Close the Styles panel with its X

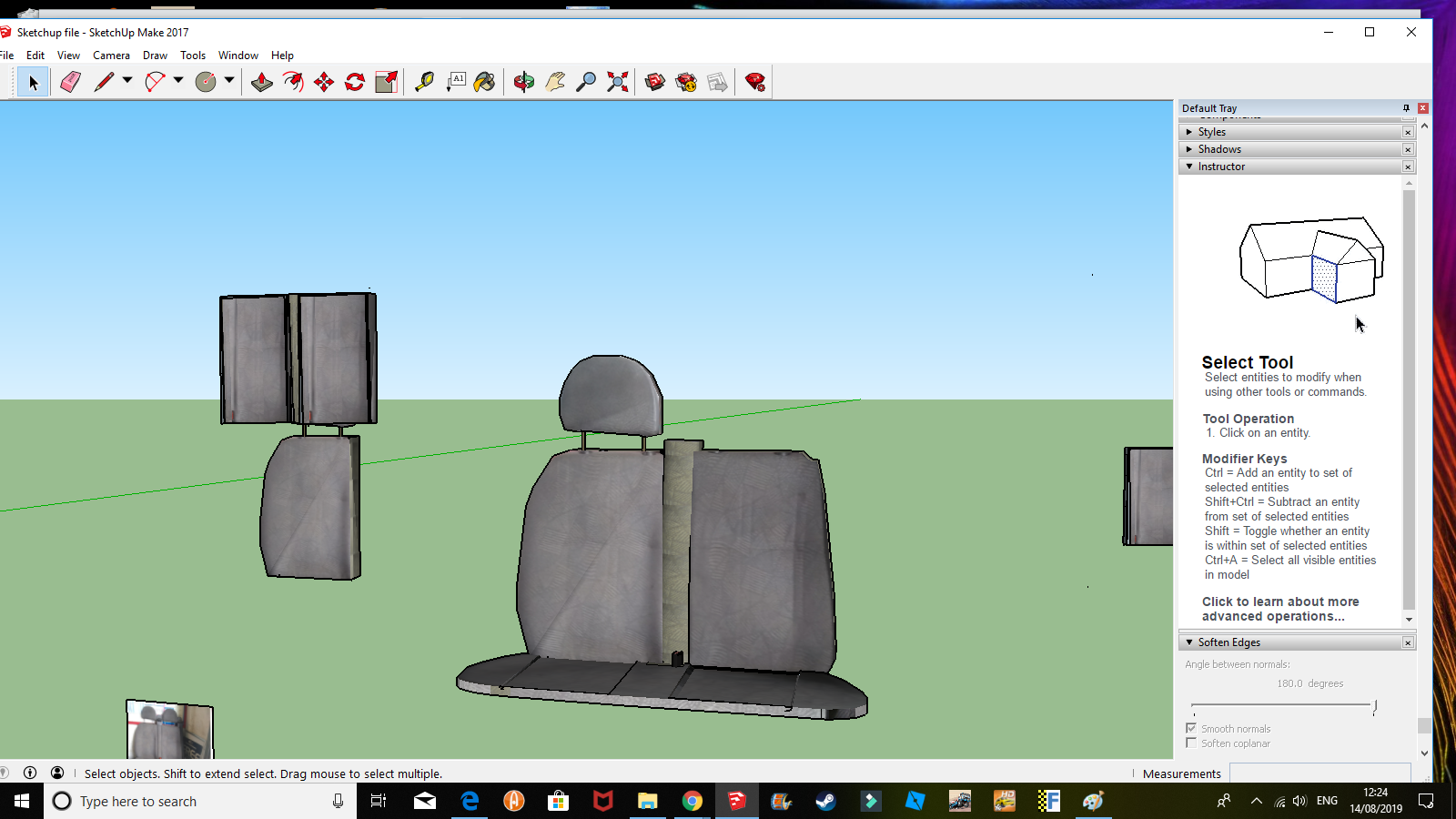coord(1408,132)
